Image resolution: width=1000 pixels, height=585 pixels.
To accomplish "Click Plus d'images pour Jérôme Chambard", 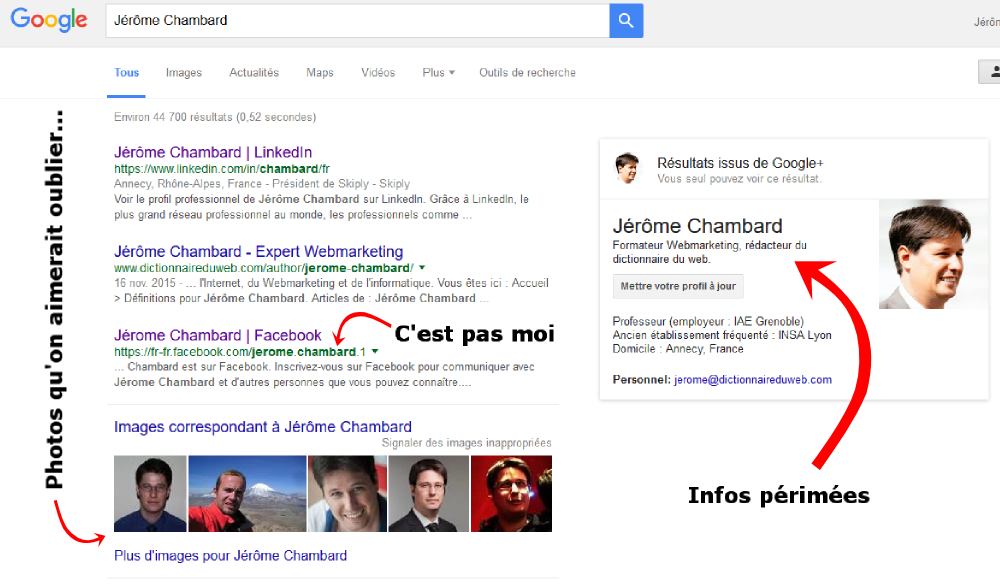I will point(230,556).
